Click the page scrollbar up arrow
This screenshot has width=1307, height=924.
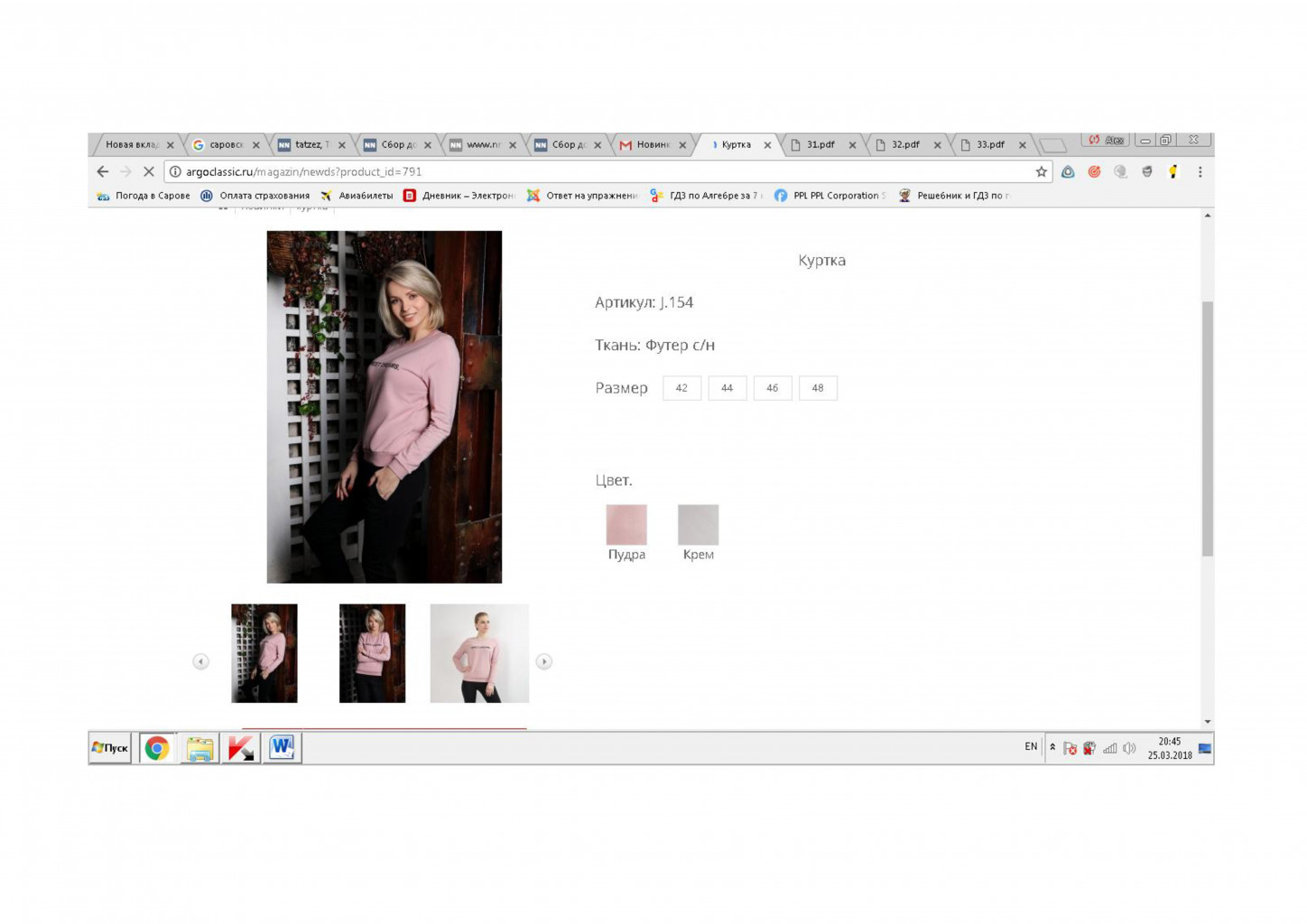point(1207,215)
